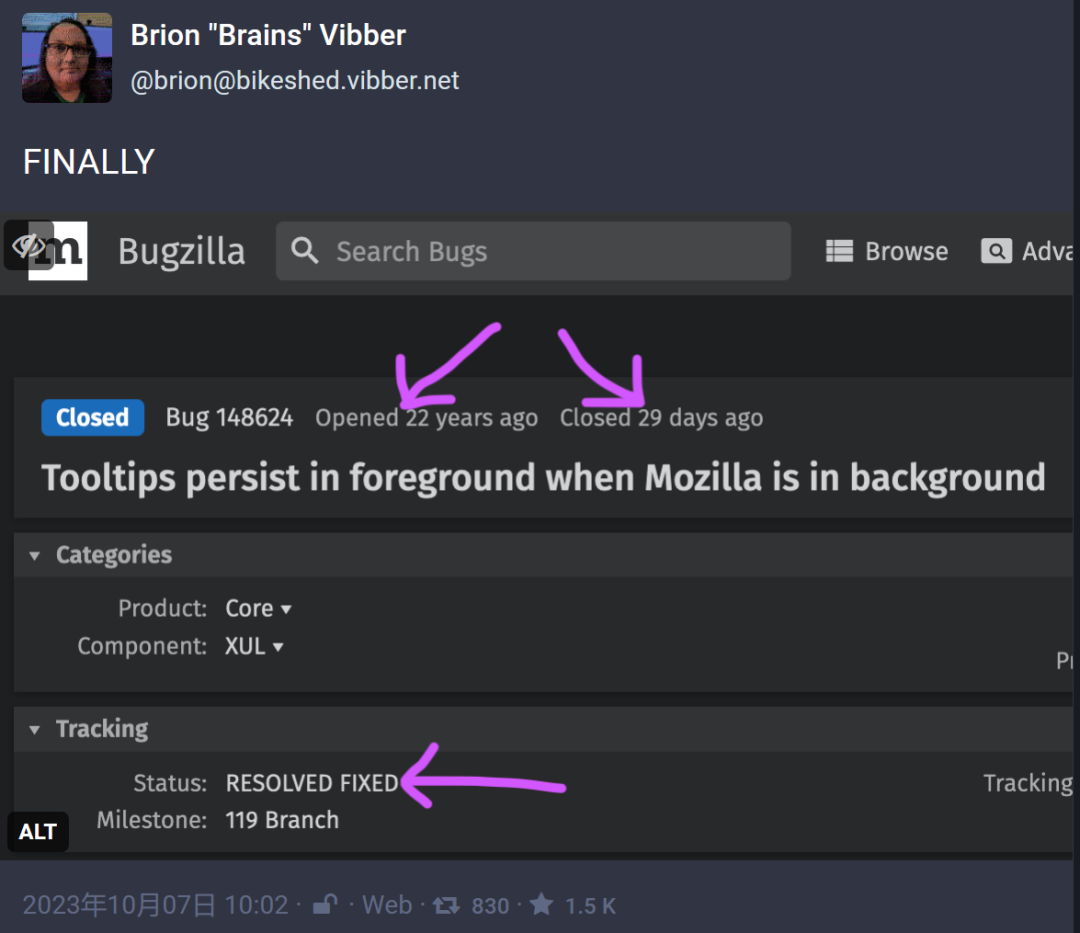Click the Browse list icon
1080x933 pixels.
tap(839, 251)
